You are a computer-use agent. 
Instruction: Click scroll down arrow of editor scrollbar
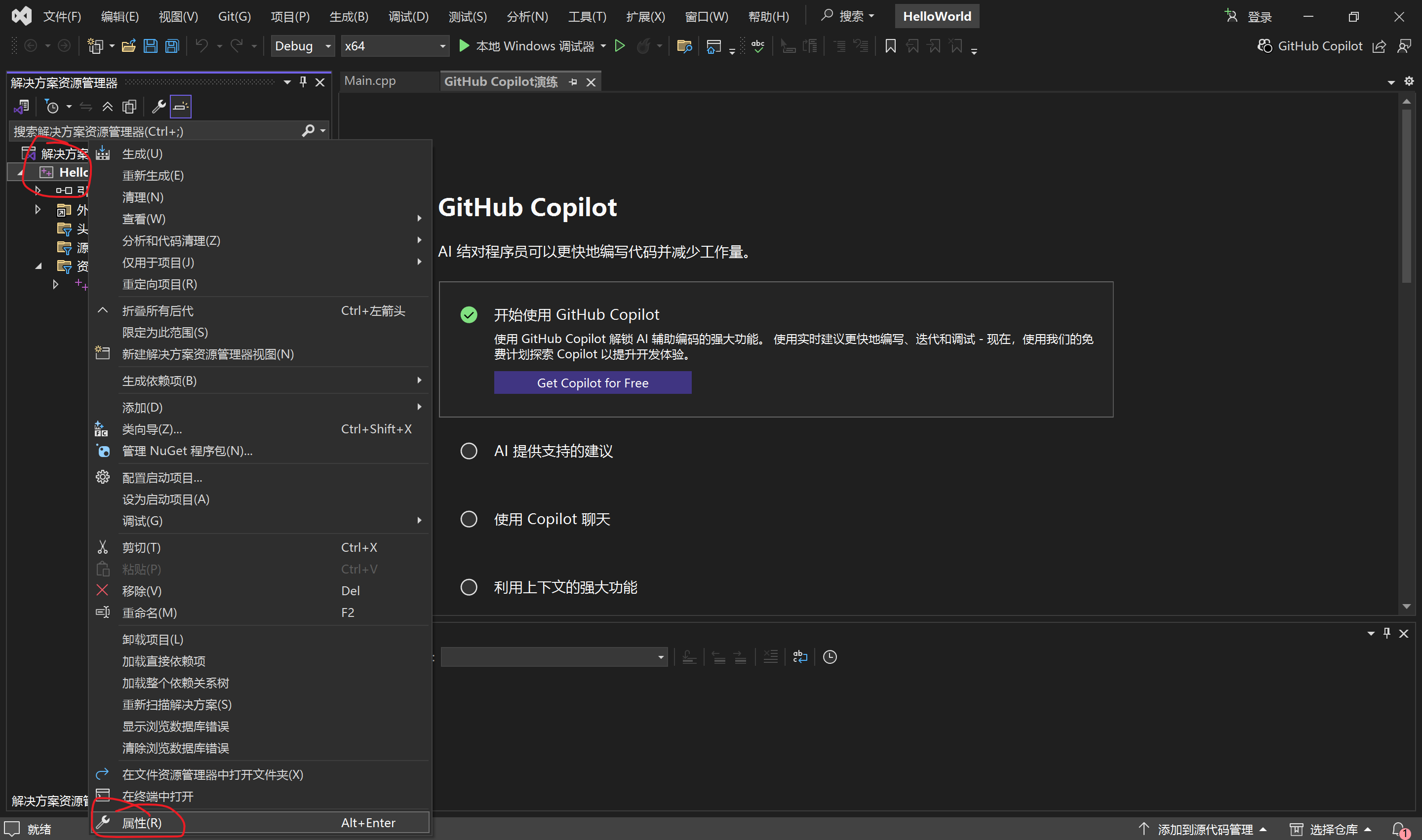coord(1407,607)
